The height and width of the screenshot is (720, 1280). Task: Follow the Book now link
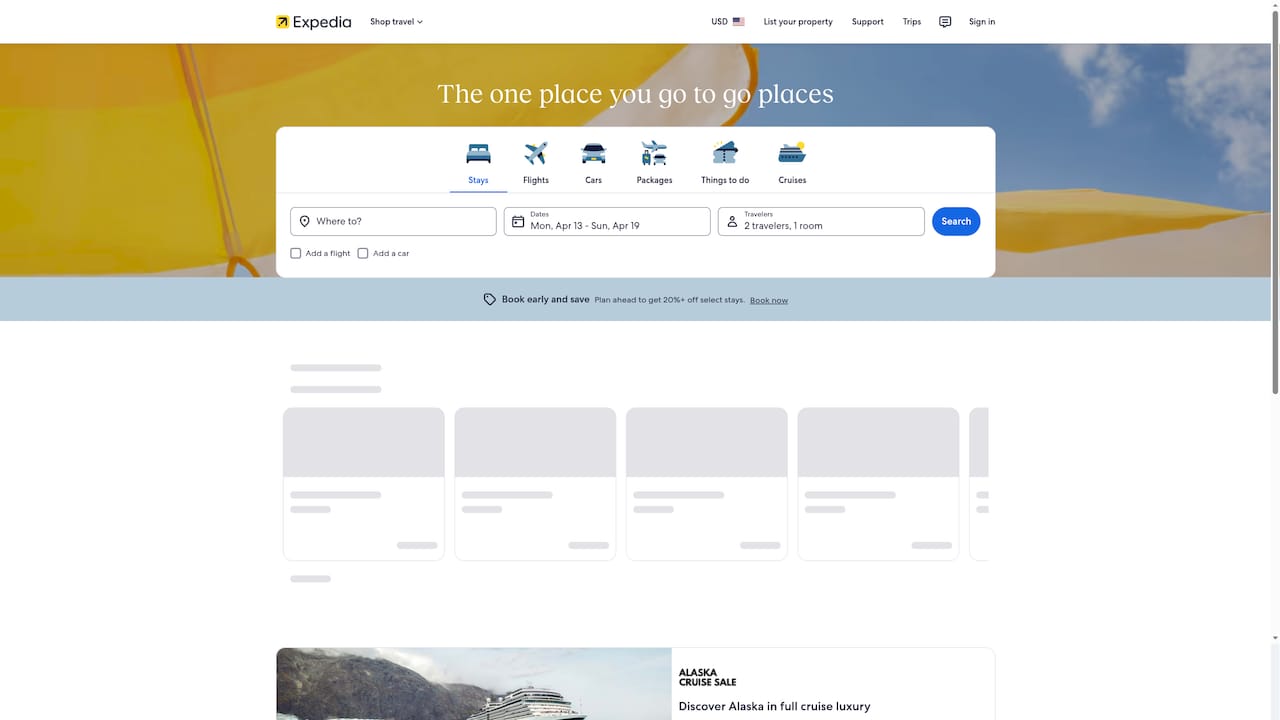click(768, 300)
